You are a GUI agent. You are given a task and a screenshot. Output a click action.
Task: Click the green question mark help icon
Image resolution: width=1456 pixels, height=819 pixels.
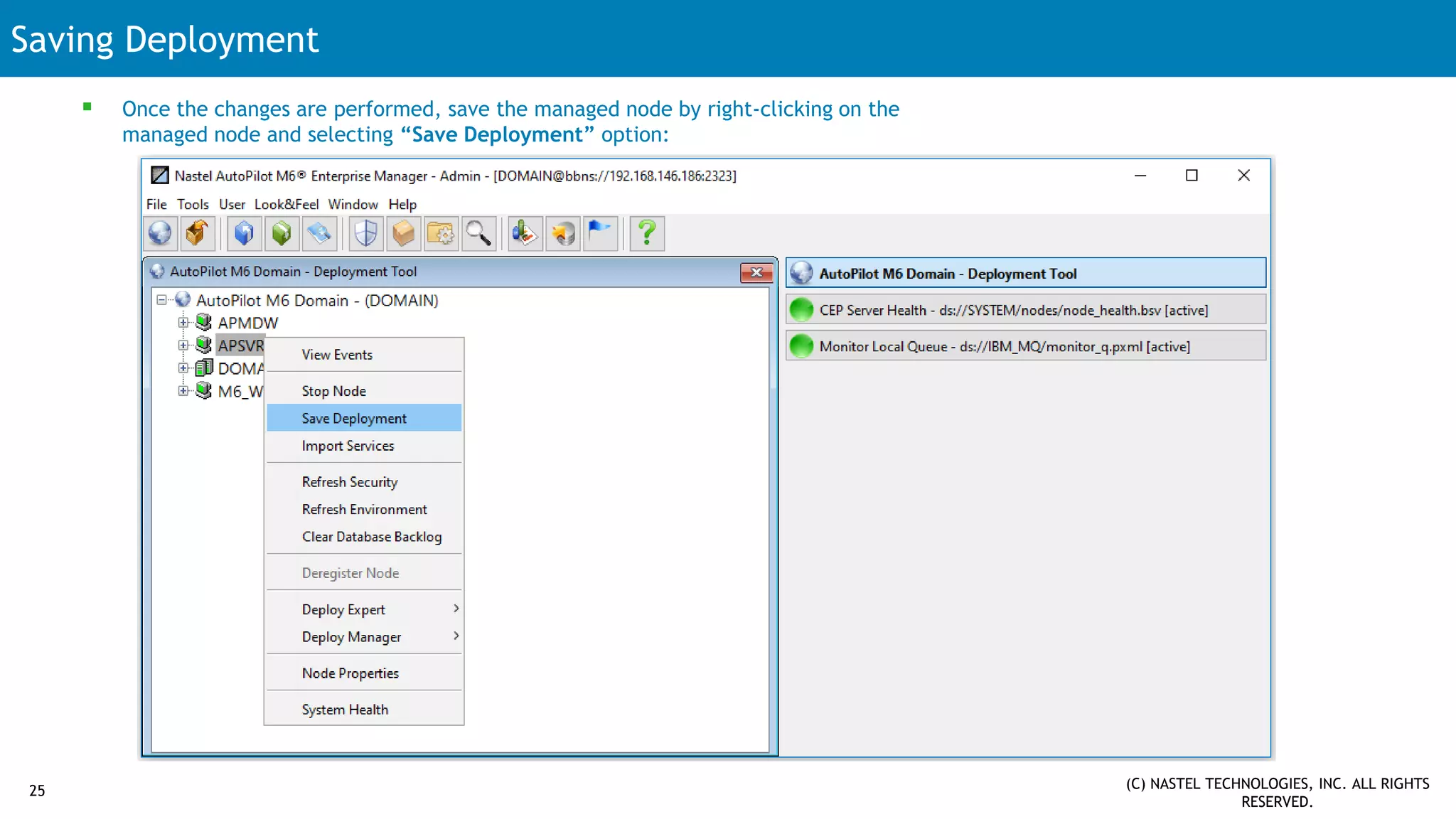pos(647,233)
